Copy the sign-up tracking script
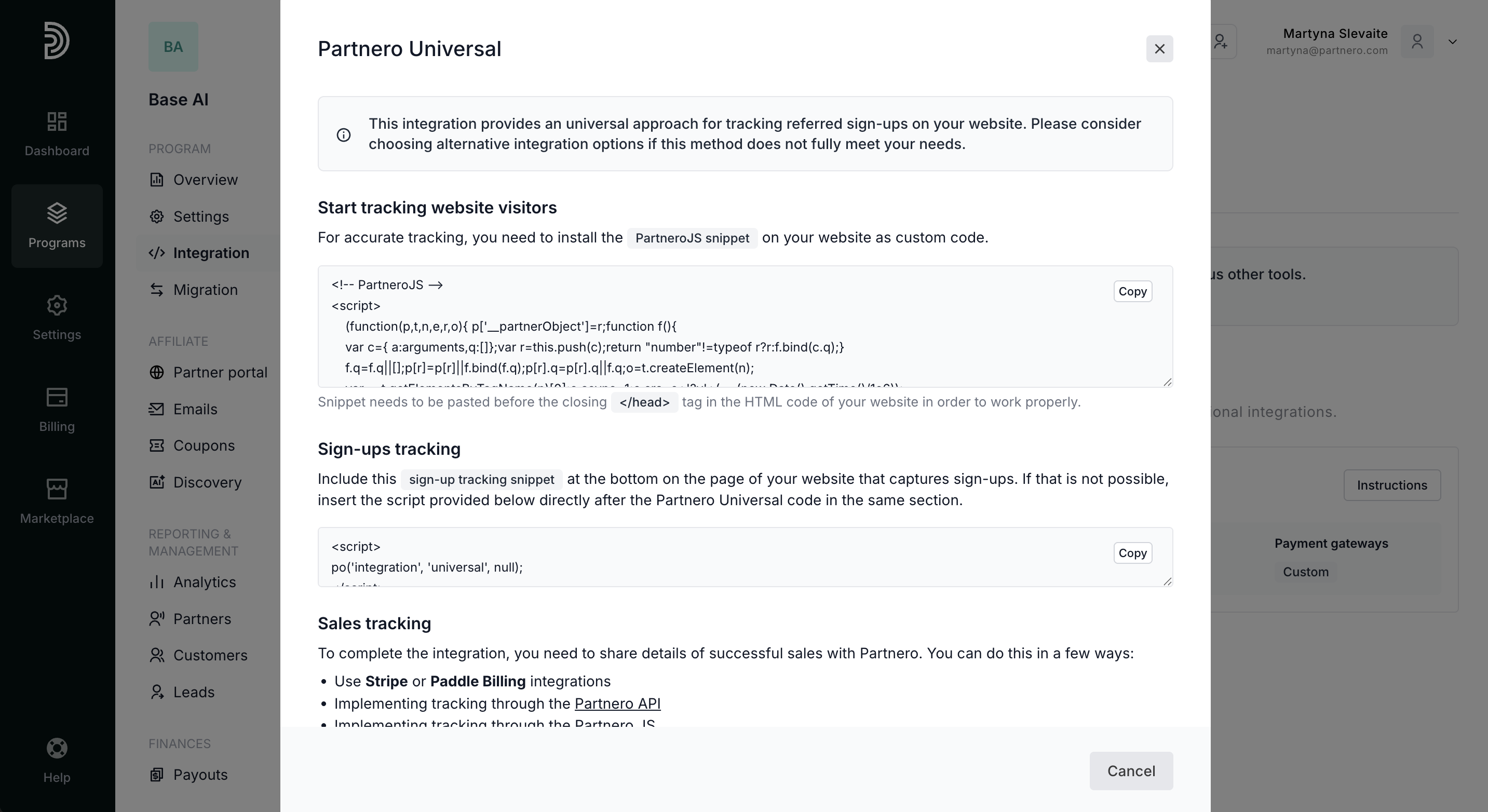The width and height of the screenshot is (1488, 812). [x=1132, y=553]
